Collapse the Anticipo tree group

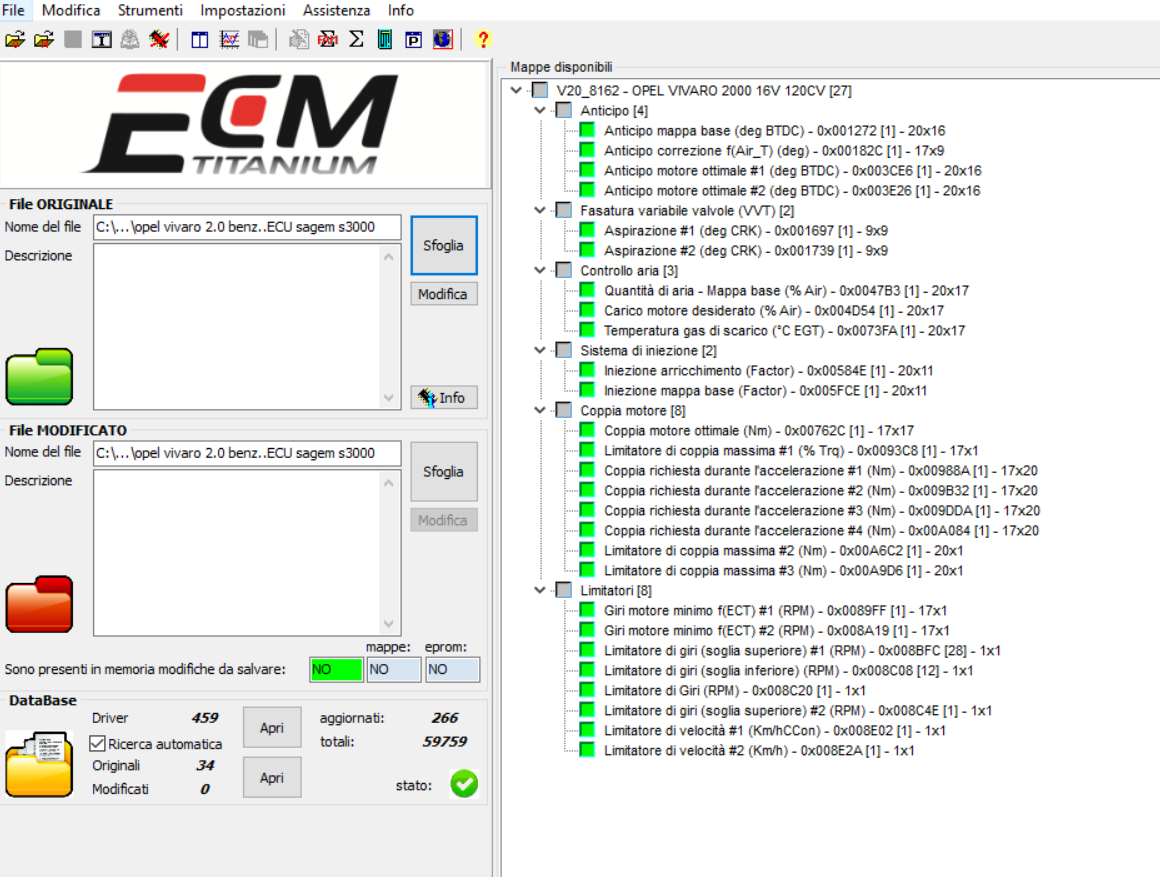540,110
